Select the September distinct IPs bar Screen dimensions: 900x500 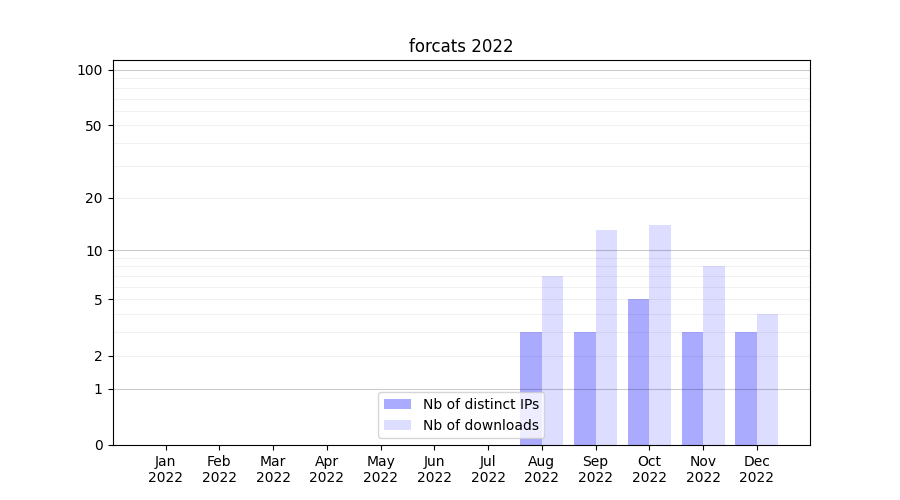coord(585,388)
